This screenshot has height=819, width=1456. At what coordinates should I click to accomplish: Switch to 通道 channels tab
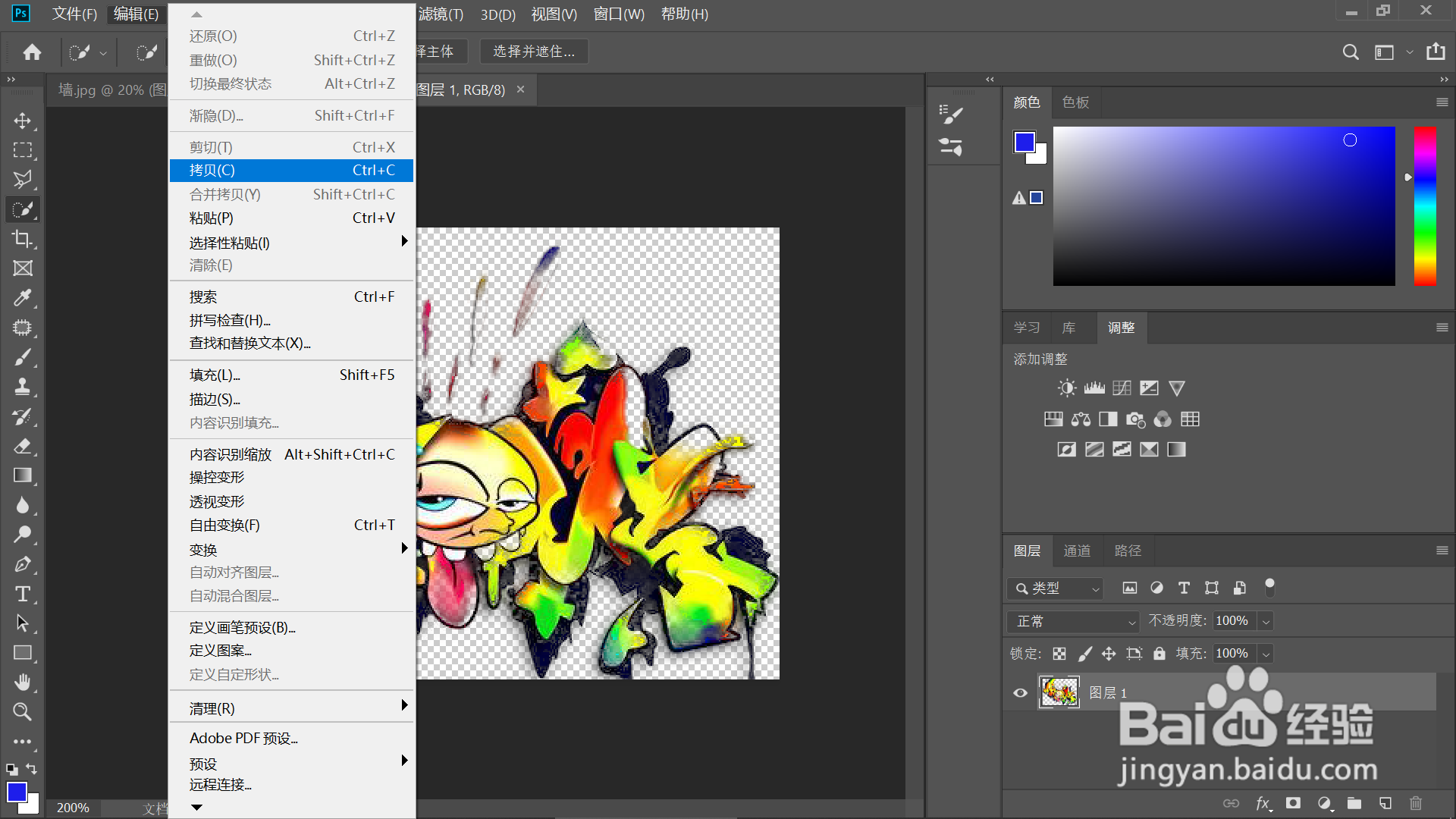(1077, 551)
